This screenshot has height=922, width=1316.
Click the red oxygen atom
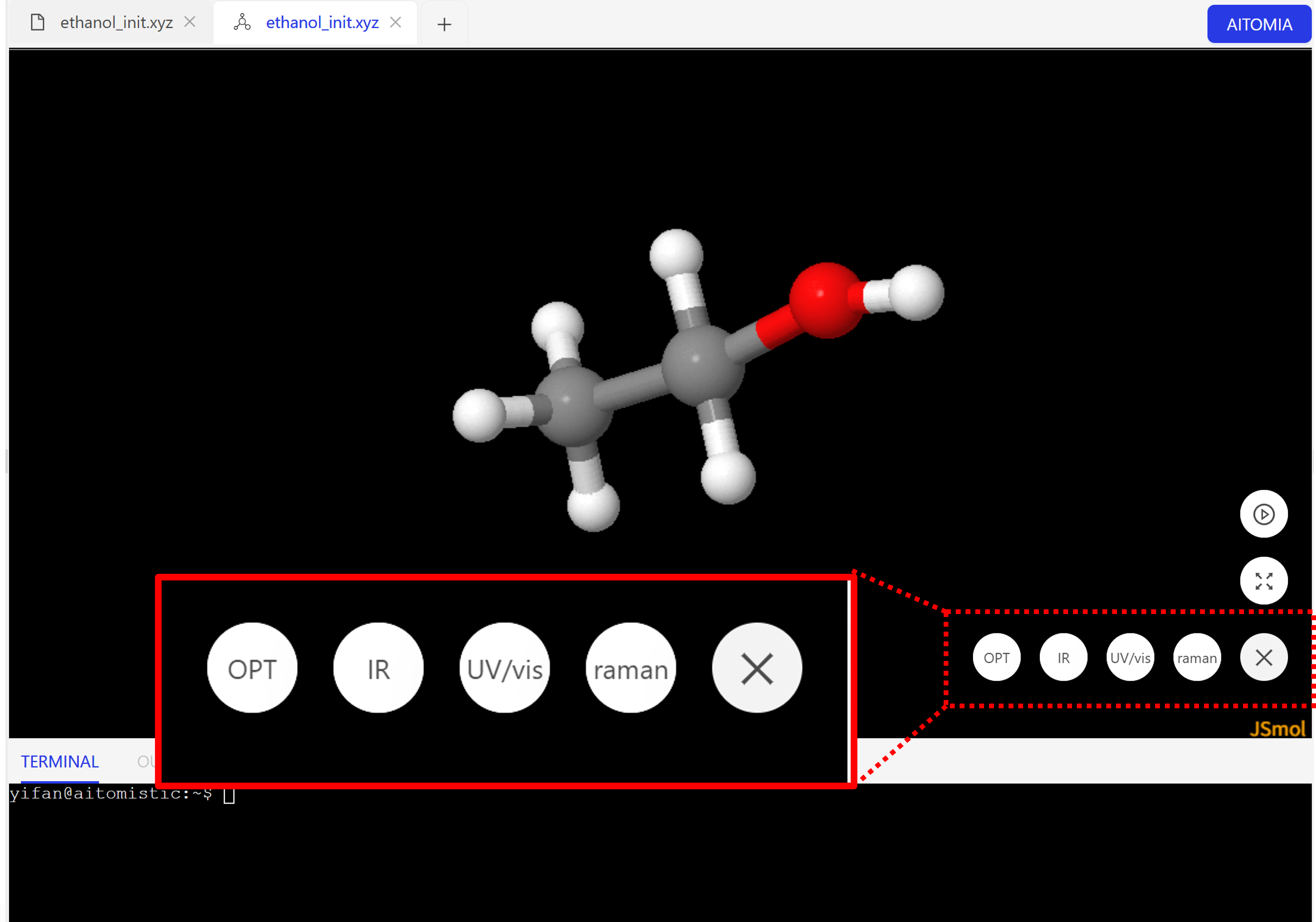[825, 300]
